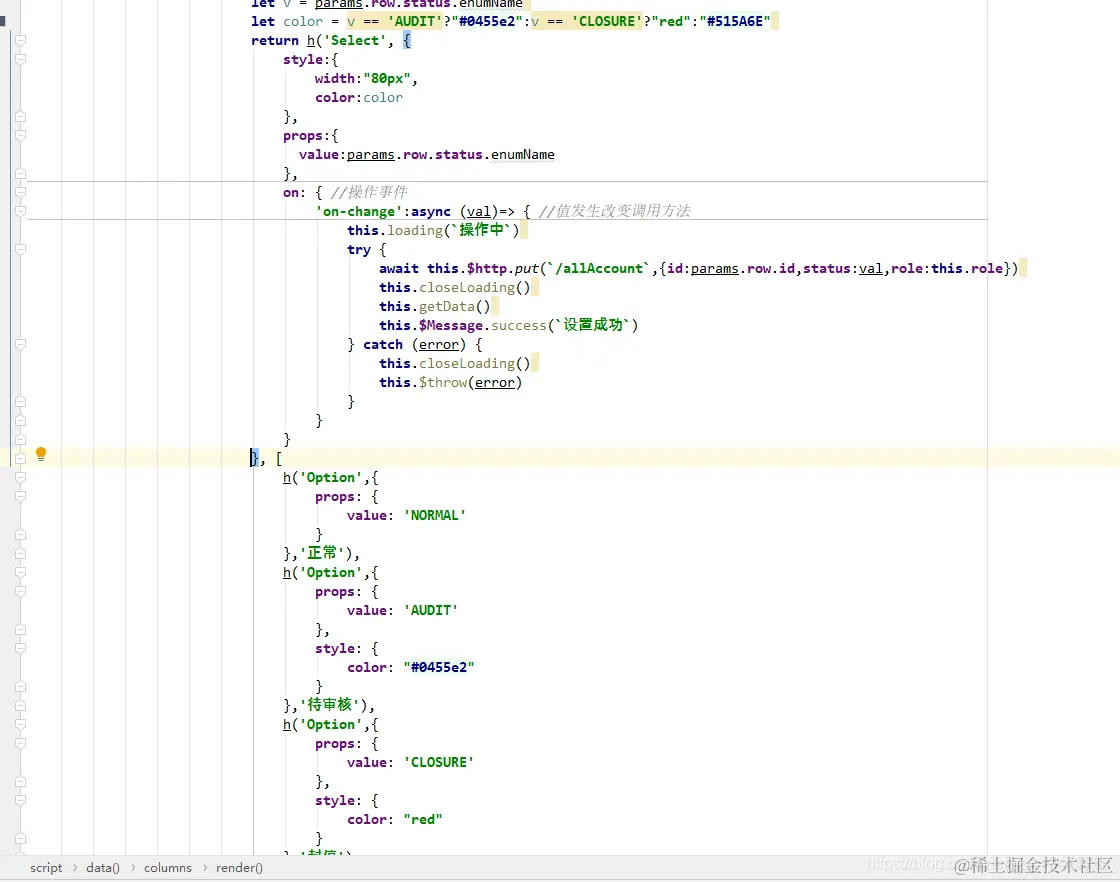Click the //值发生改变调用方法 comment
Viewport: 1120px width, 882px height.
[614, 211]
